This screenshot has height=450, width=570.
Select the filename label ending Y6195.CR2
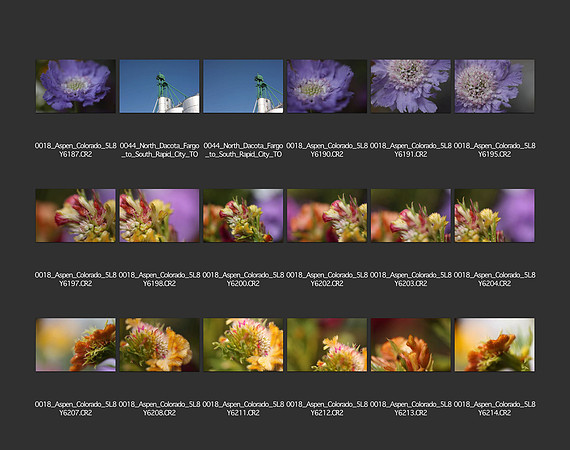[494, 150]
